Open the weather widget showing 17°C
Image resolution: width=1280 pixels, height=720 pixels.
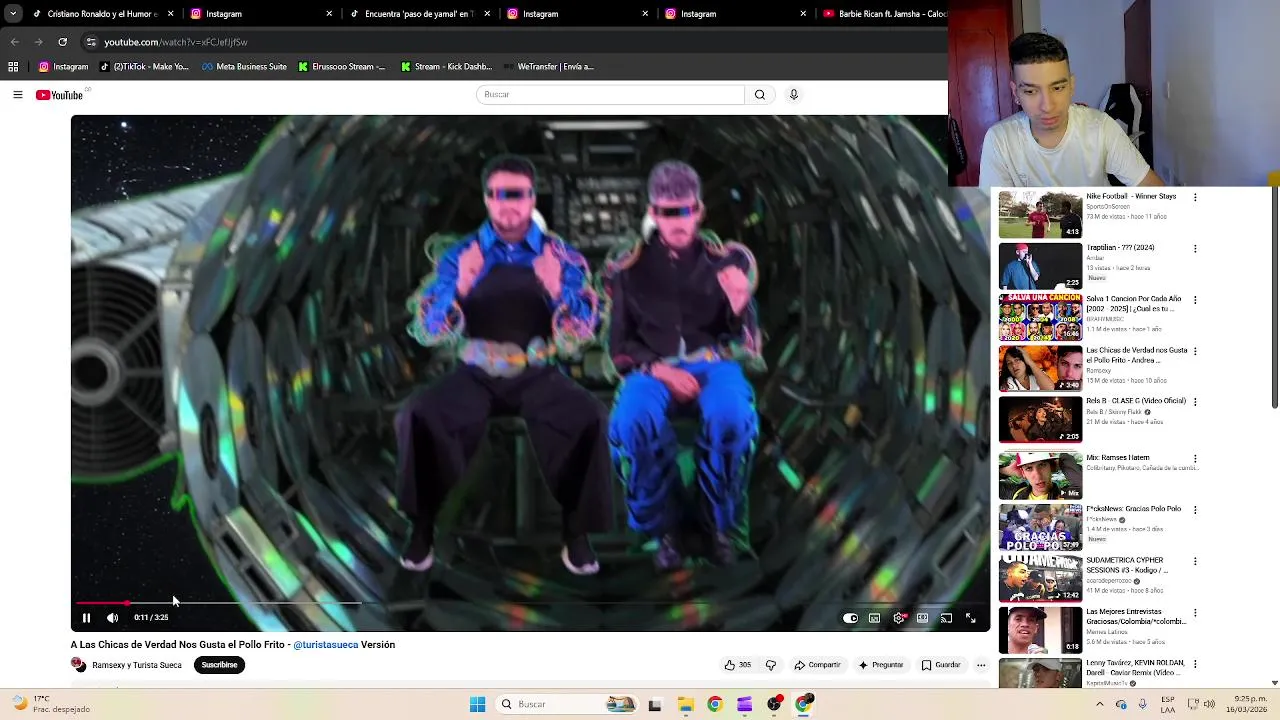click(x=50, y=704)
